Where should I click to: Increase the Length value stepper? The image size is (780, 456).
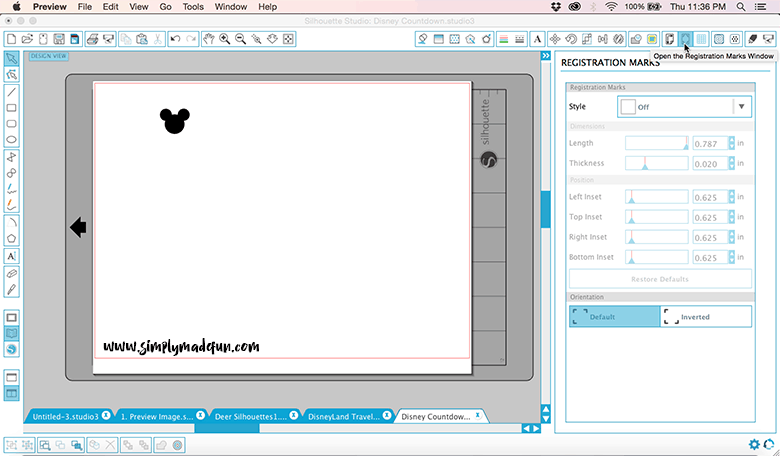click(x=731, y=140)
